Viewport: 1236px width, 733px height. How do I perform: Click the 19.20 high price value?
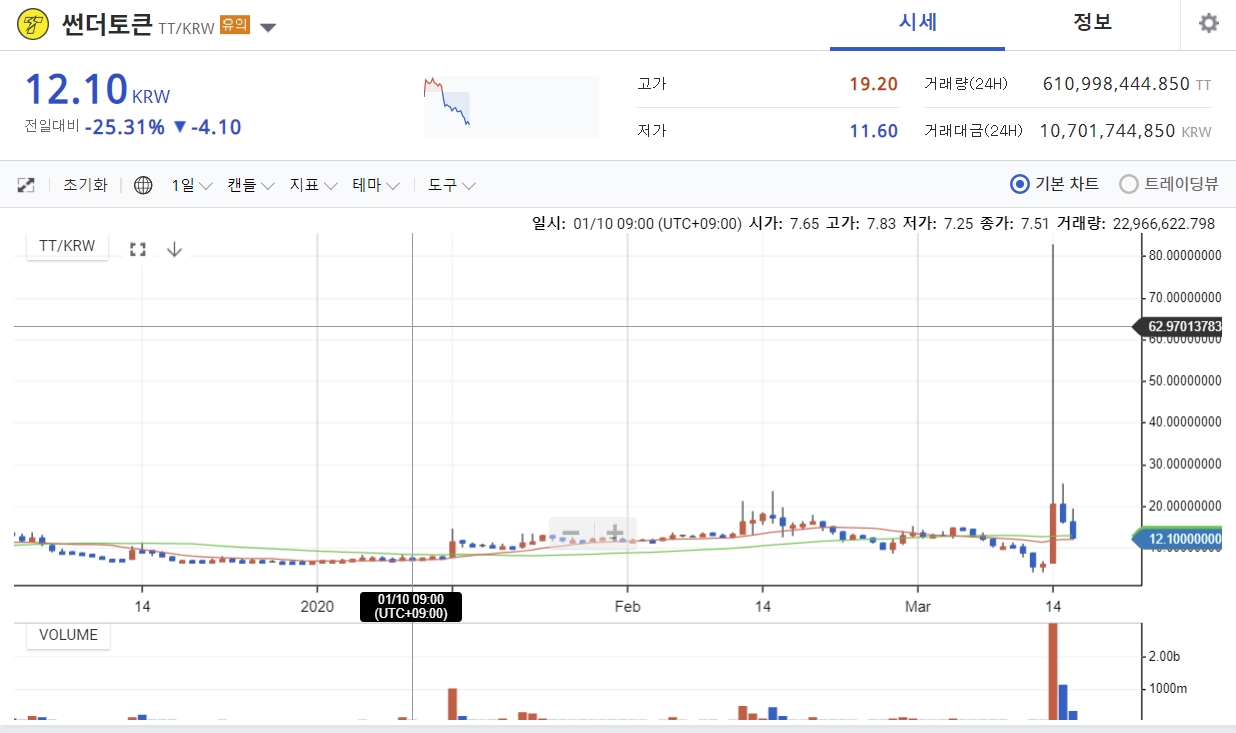[x=873, y=84]
